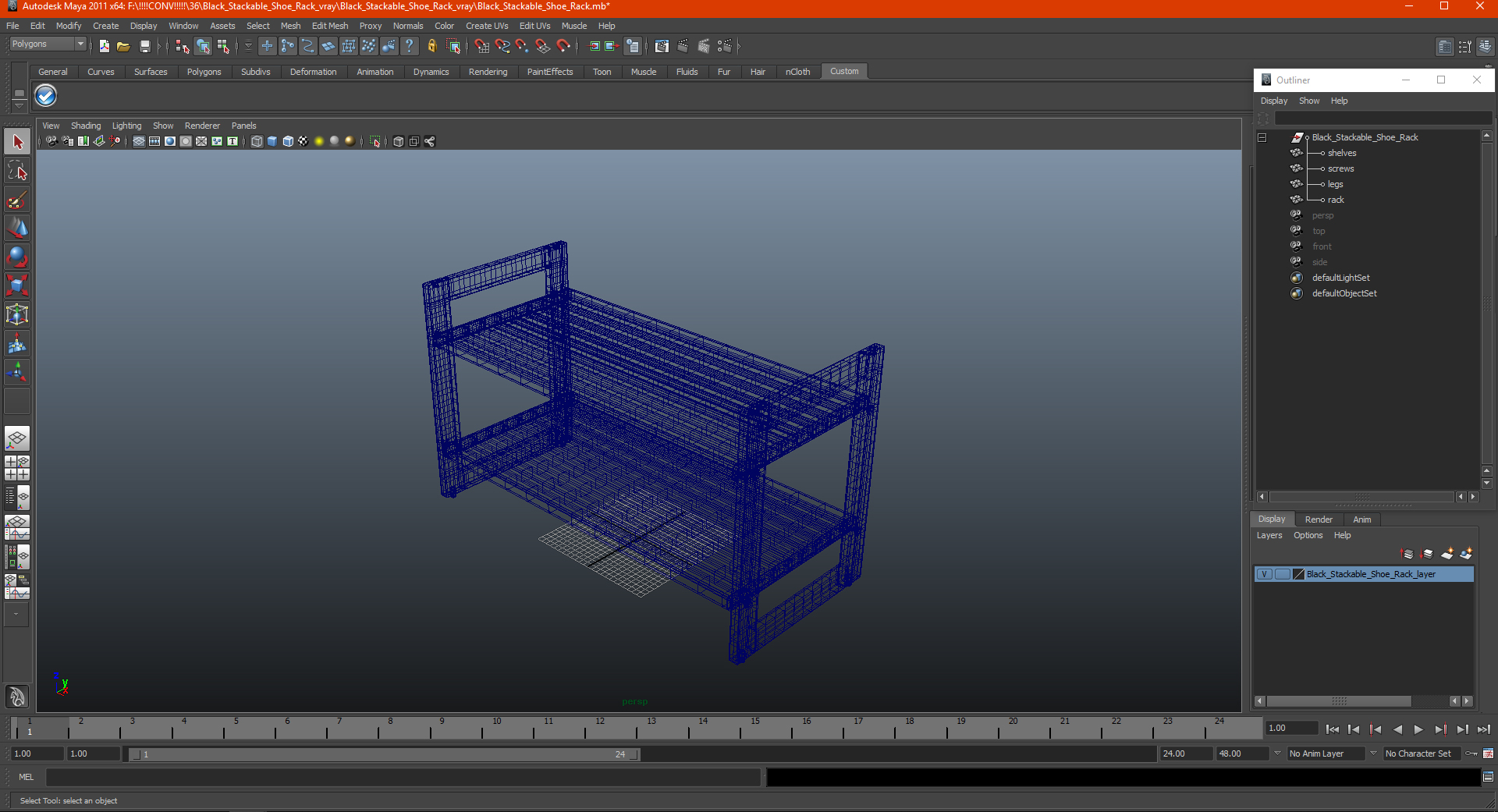Play animation forwards
Image resolution: width=1498 pixels, height=812 pixels.
1418,729
